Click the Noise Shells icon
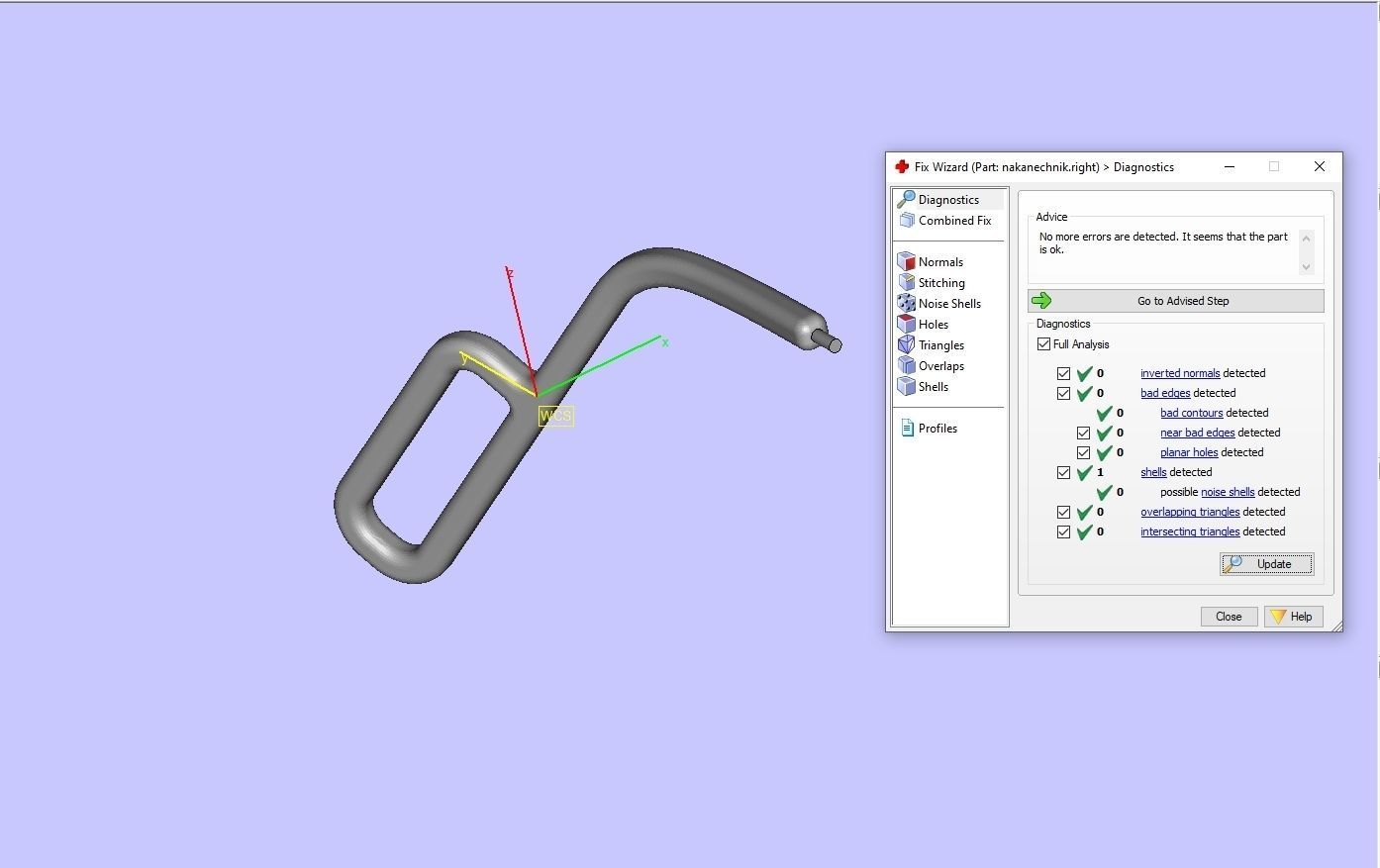The image size is (1380, 868). point(906,304)
